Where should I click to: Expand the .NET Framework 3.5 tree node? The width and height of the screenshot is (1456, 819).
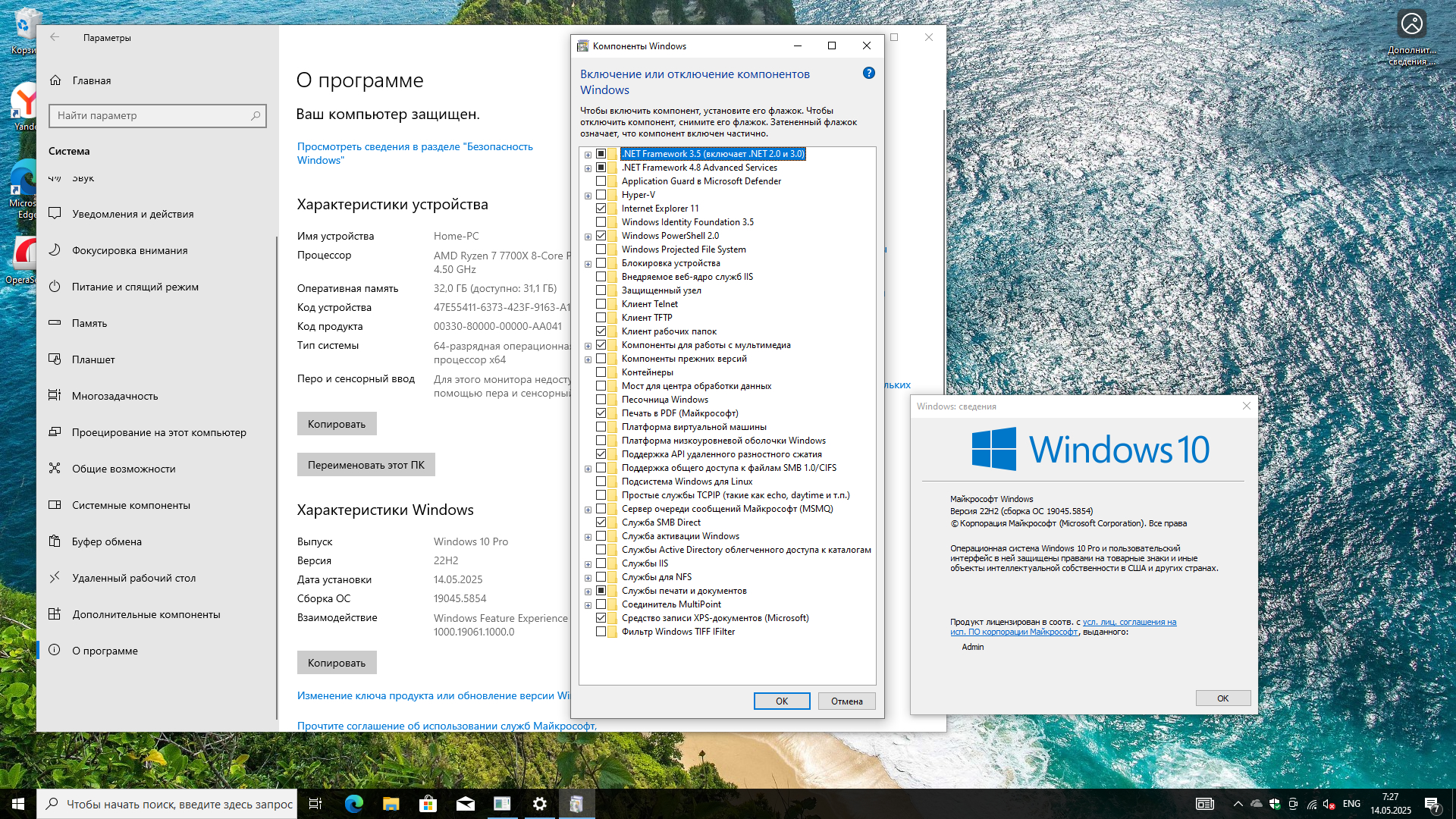pos(588,155)
